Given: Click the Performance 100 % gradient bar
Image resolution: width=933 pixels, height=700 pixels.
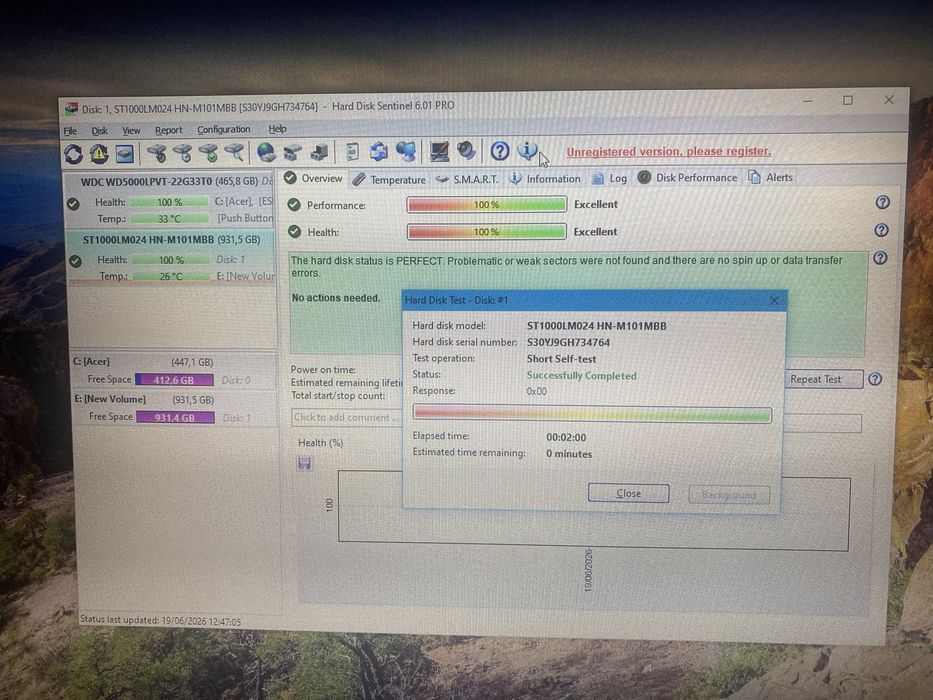Looking at the screenshot, I should tap(487, 205).
